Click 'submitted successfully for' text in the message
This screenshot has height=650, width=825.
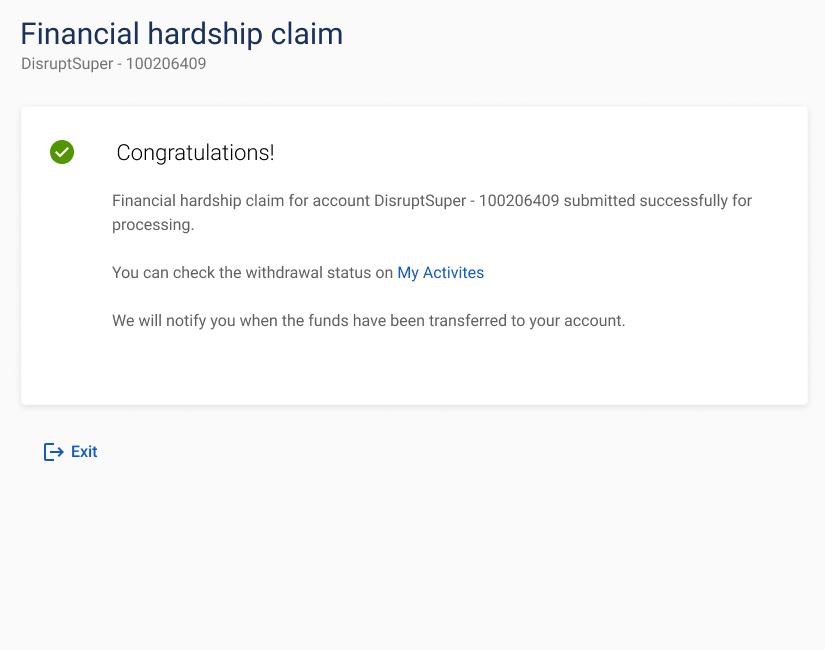point(658,201)
